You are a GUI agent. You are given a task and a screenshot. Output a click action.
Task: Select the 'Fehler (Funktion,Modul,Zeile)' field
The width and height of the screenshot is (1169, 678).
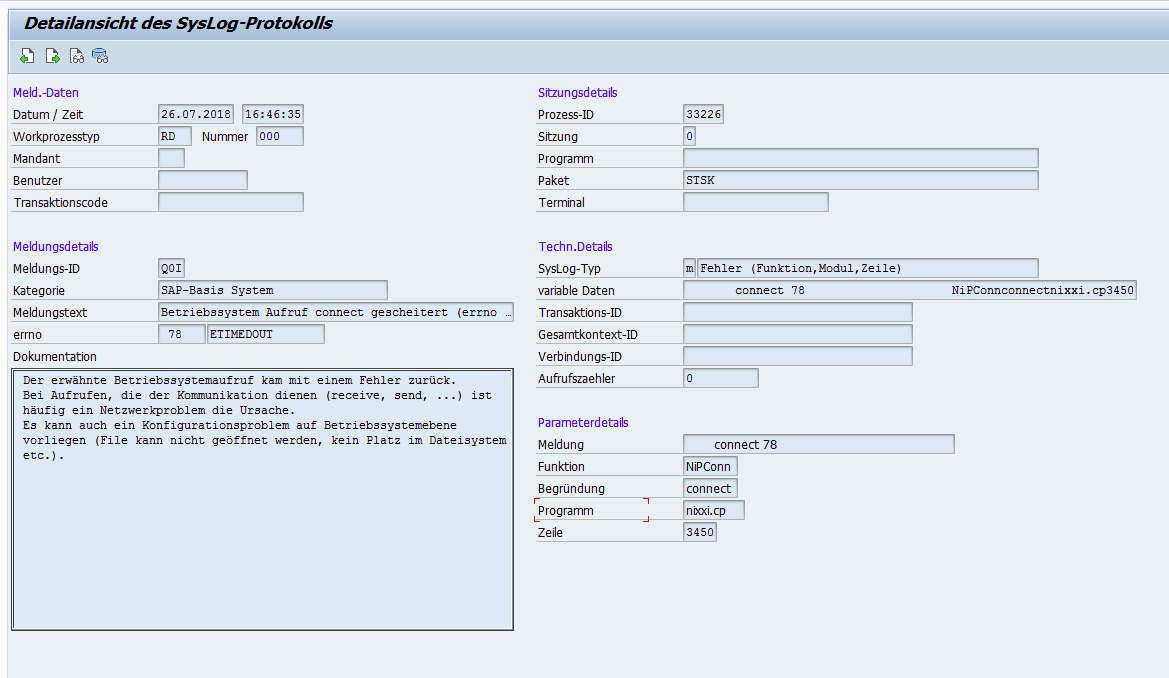tap(868, 269)
